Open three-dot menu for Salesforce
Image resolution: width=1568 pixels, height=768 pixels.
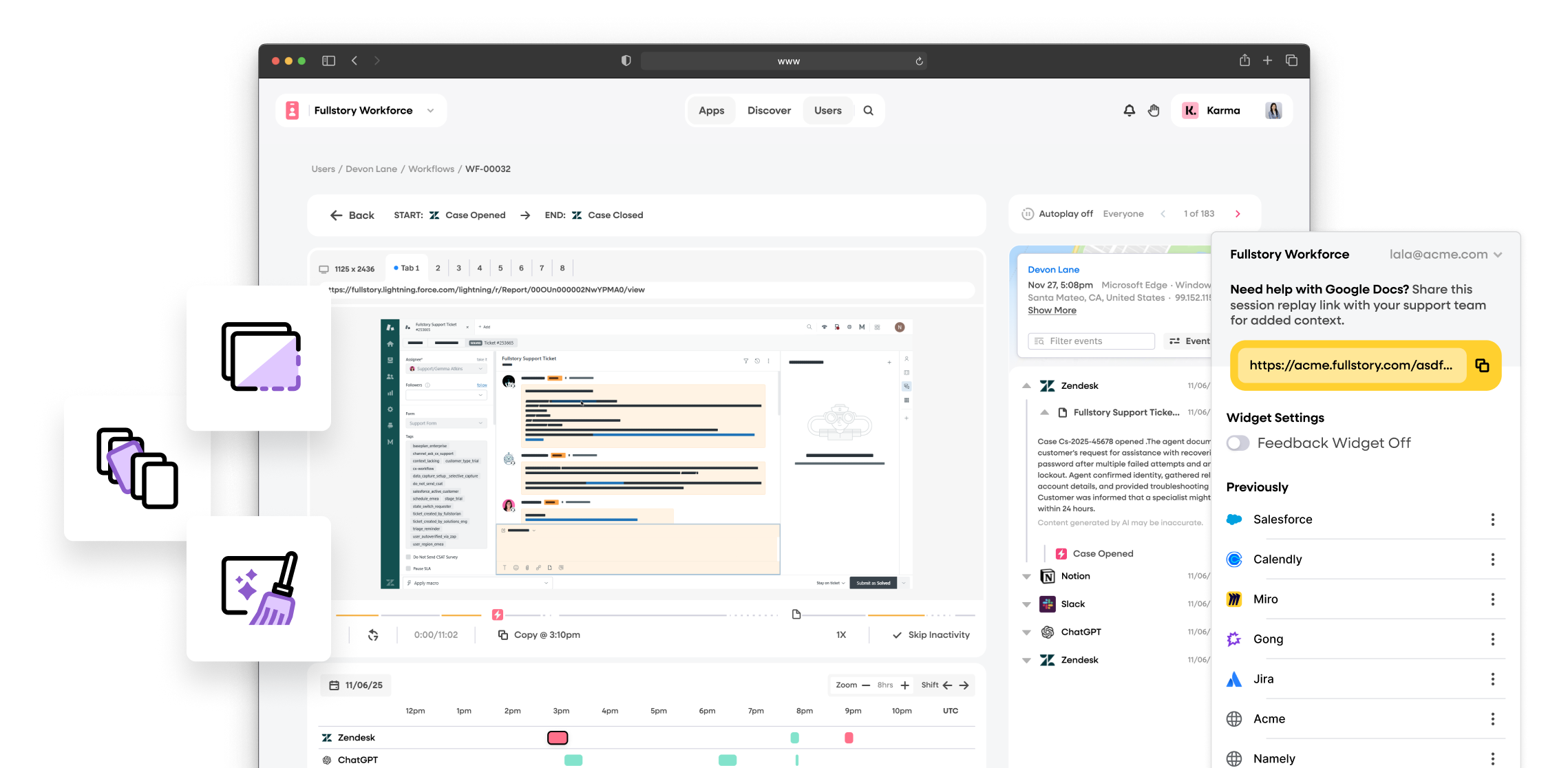tap(1492, 520)
